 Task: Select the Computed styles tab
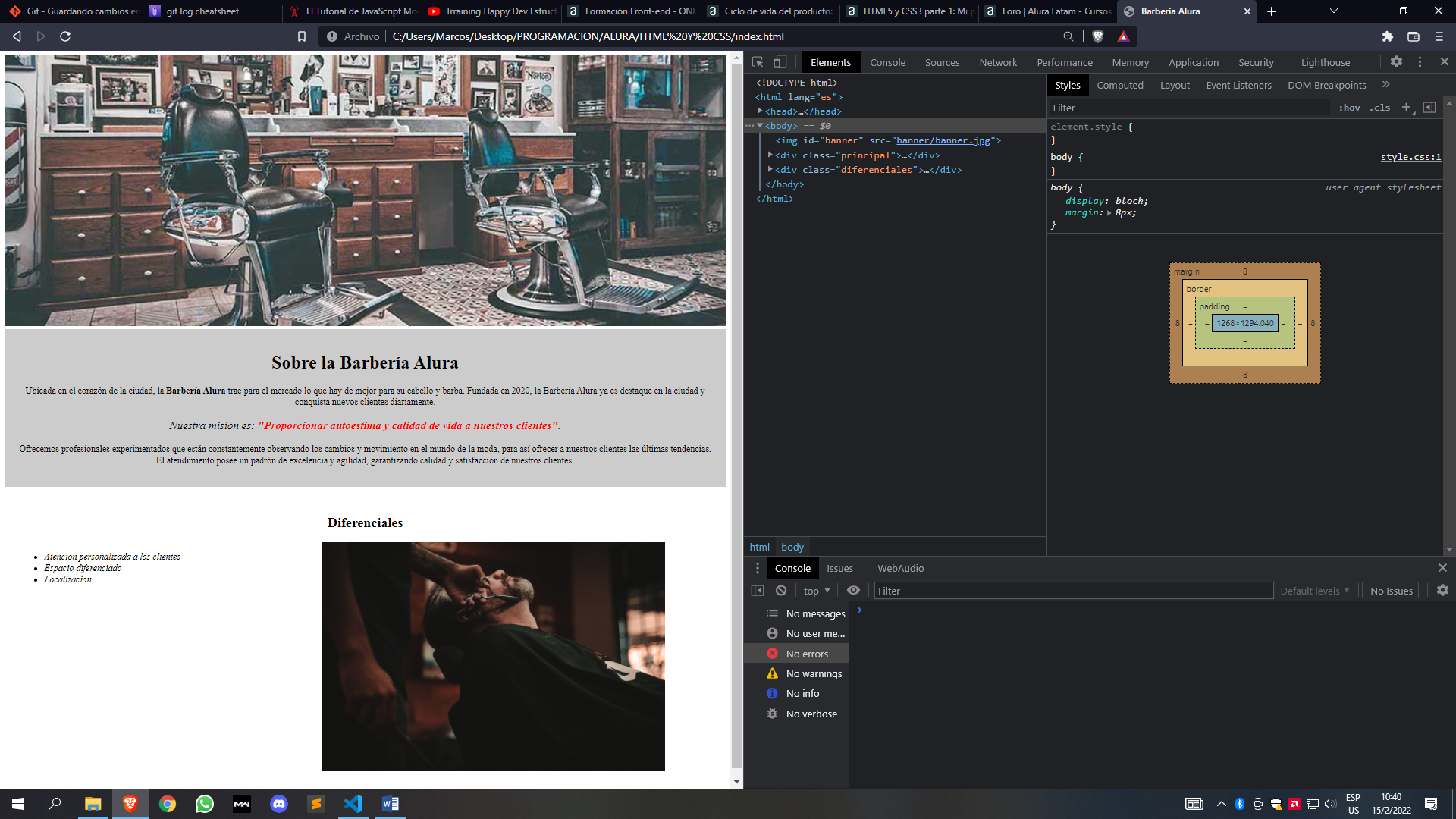pyautogui.click(x=1120, y=85)
